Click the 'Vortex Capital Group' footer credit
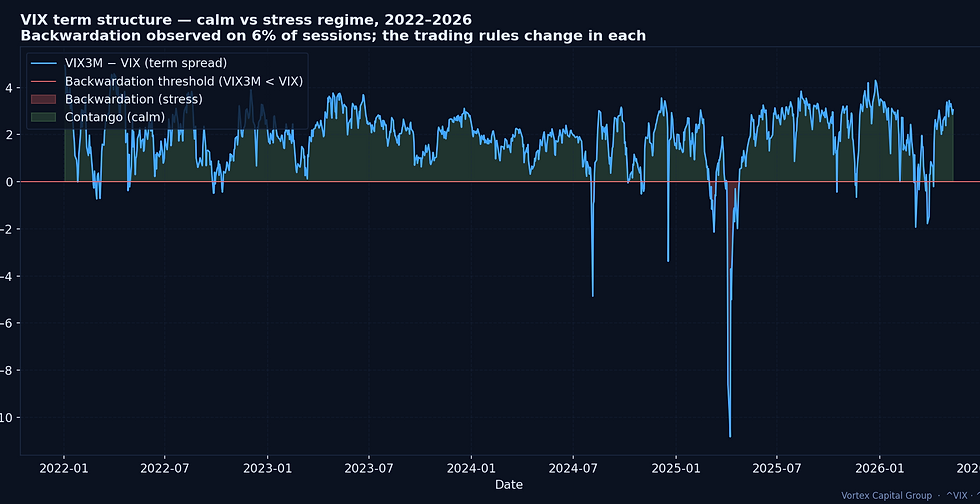 (x=886, y=496)
